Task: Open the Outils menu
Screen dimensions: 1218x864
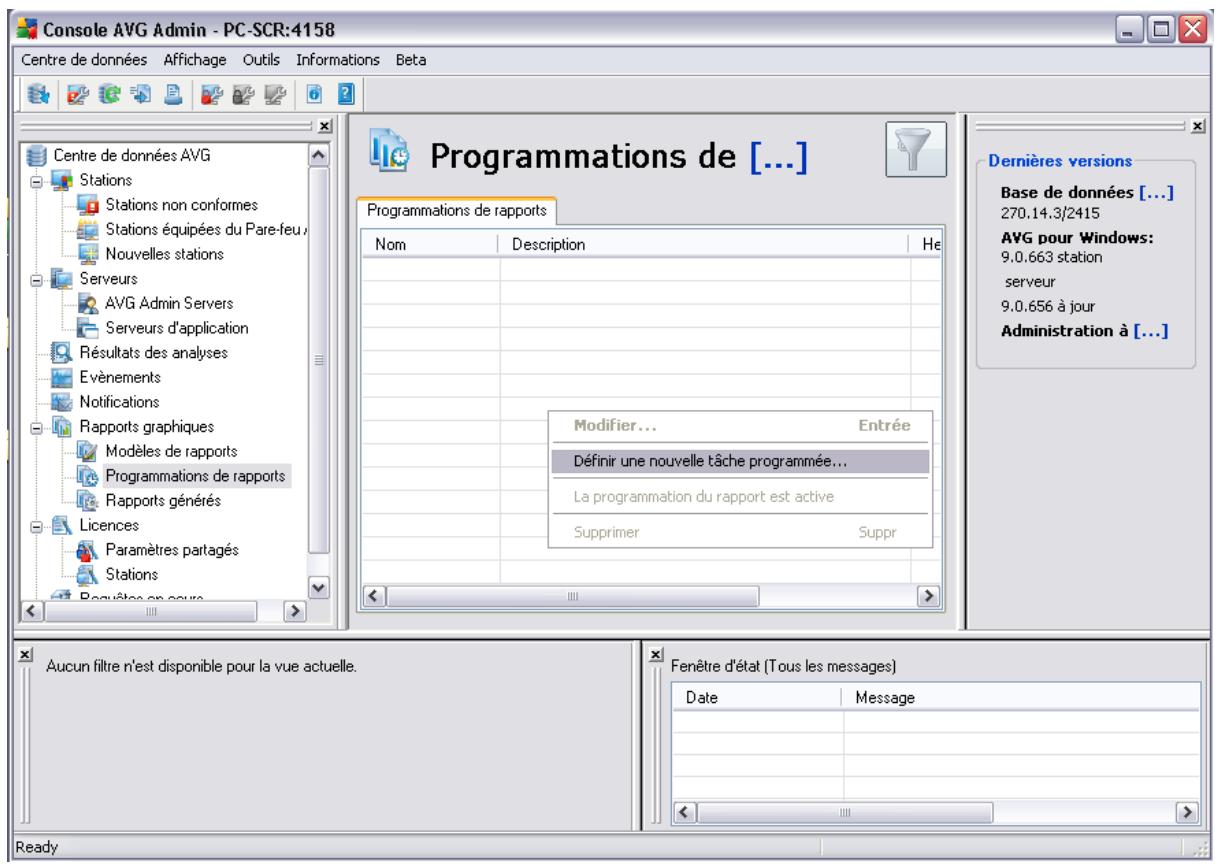Action: pyautogui.click(x=262, y=60)
